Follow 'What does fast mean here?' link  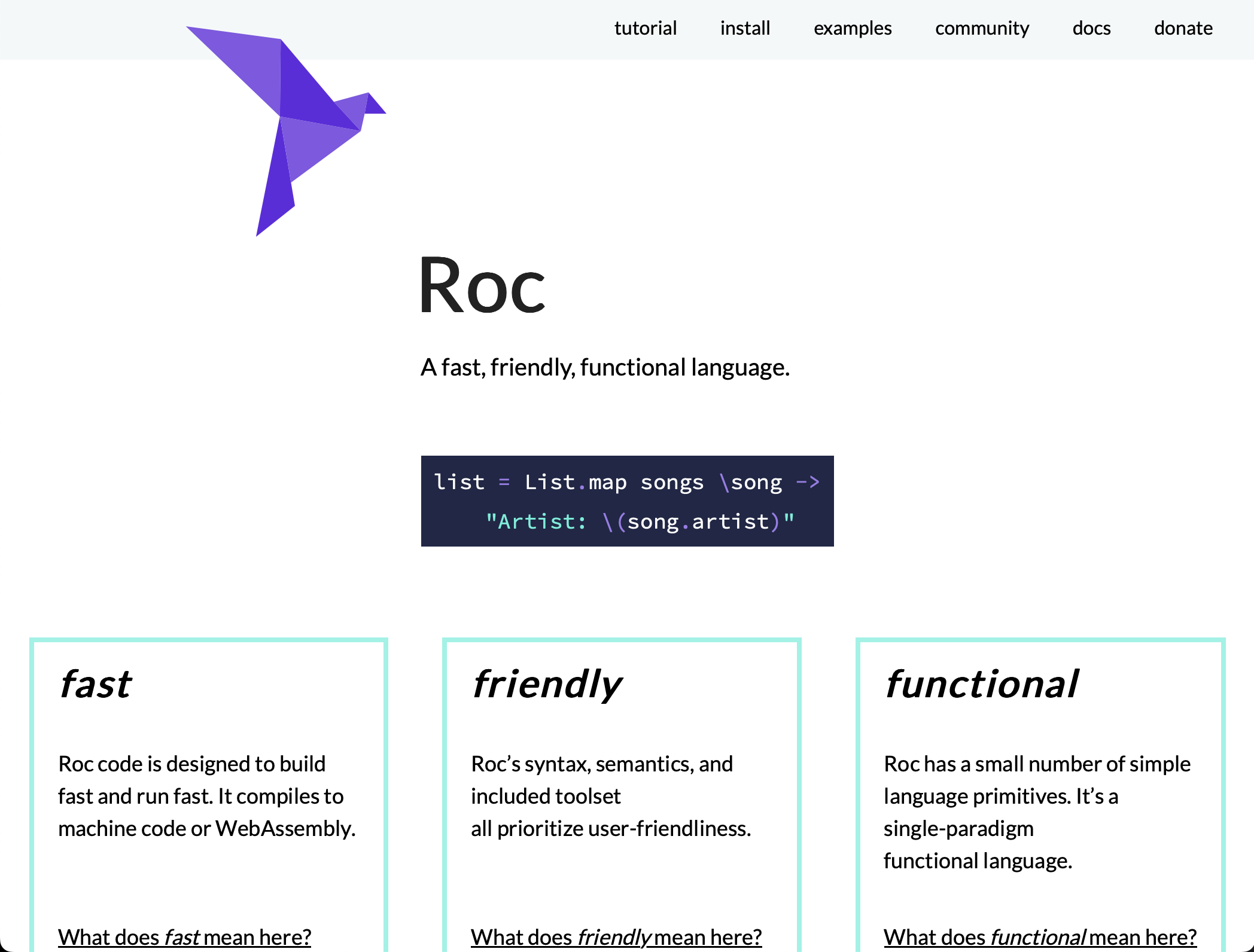pyautogui.click(x=184, y=936)
